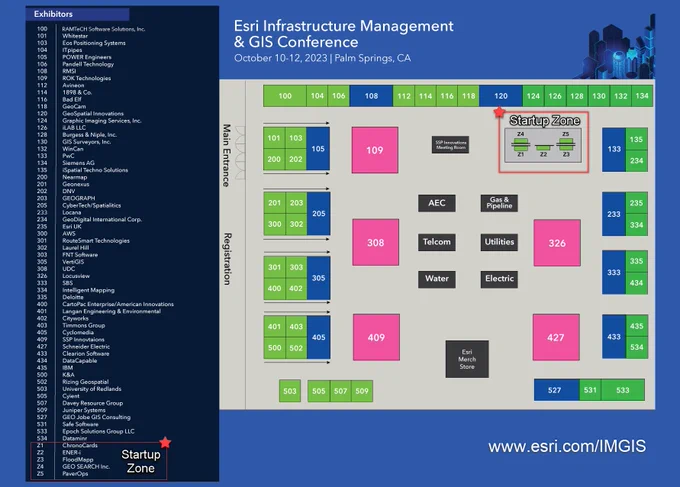Select "Nearmap" in exhibitor list
This screenshot has width=680, height=487.
point(75,177)
